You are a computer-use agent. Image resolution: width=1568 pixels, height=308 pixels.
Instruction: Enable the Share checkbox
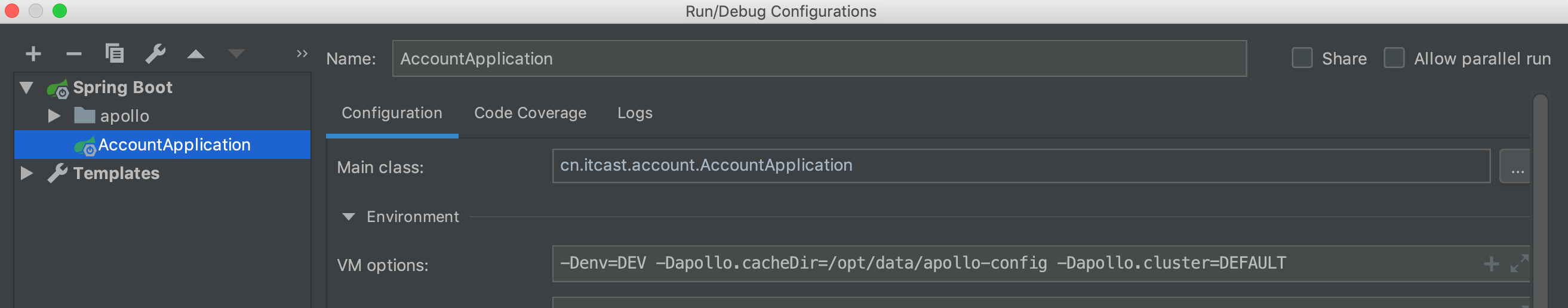pos(1301,58)
